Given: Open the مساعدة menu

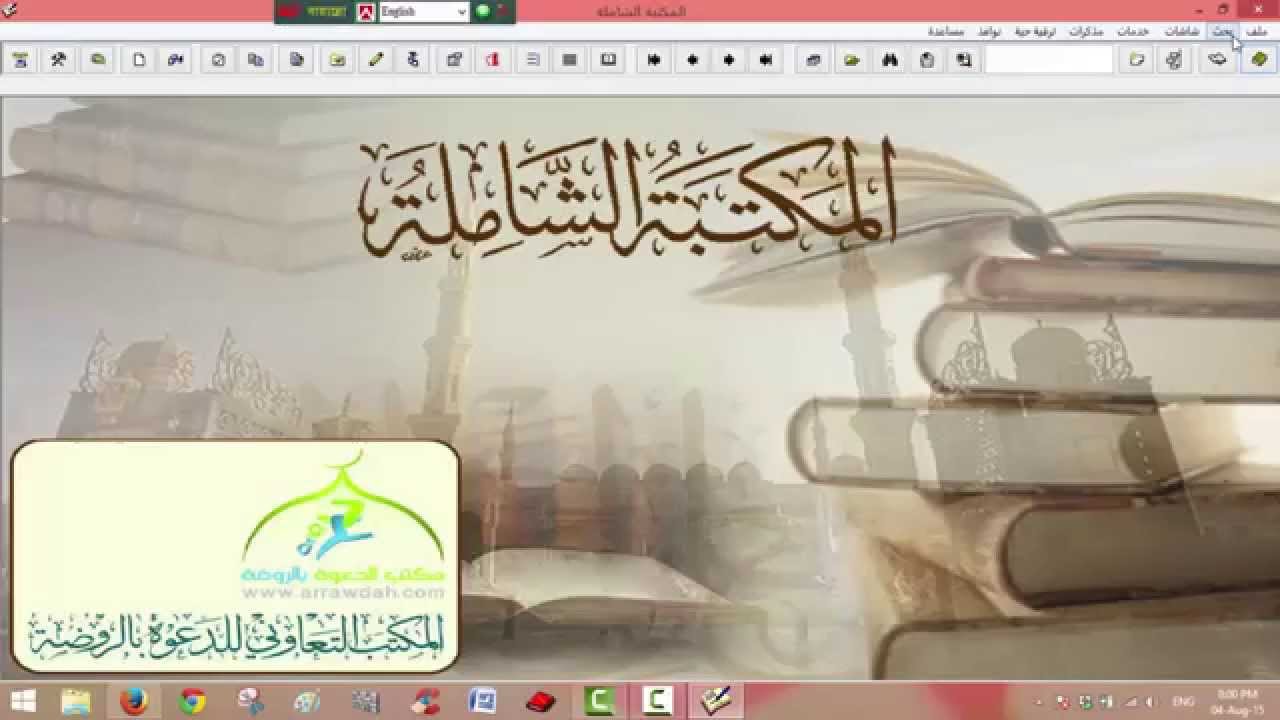Looking at the screenshot, I should (945, 32).
